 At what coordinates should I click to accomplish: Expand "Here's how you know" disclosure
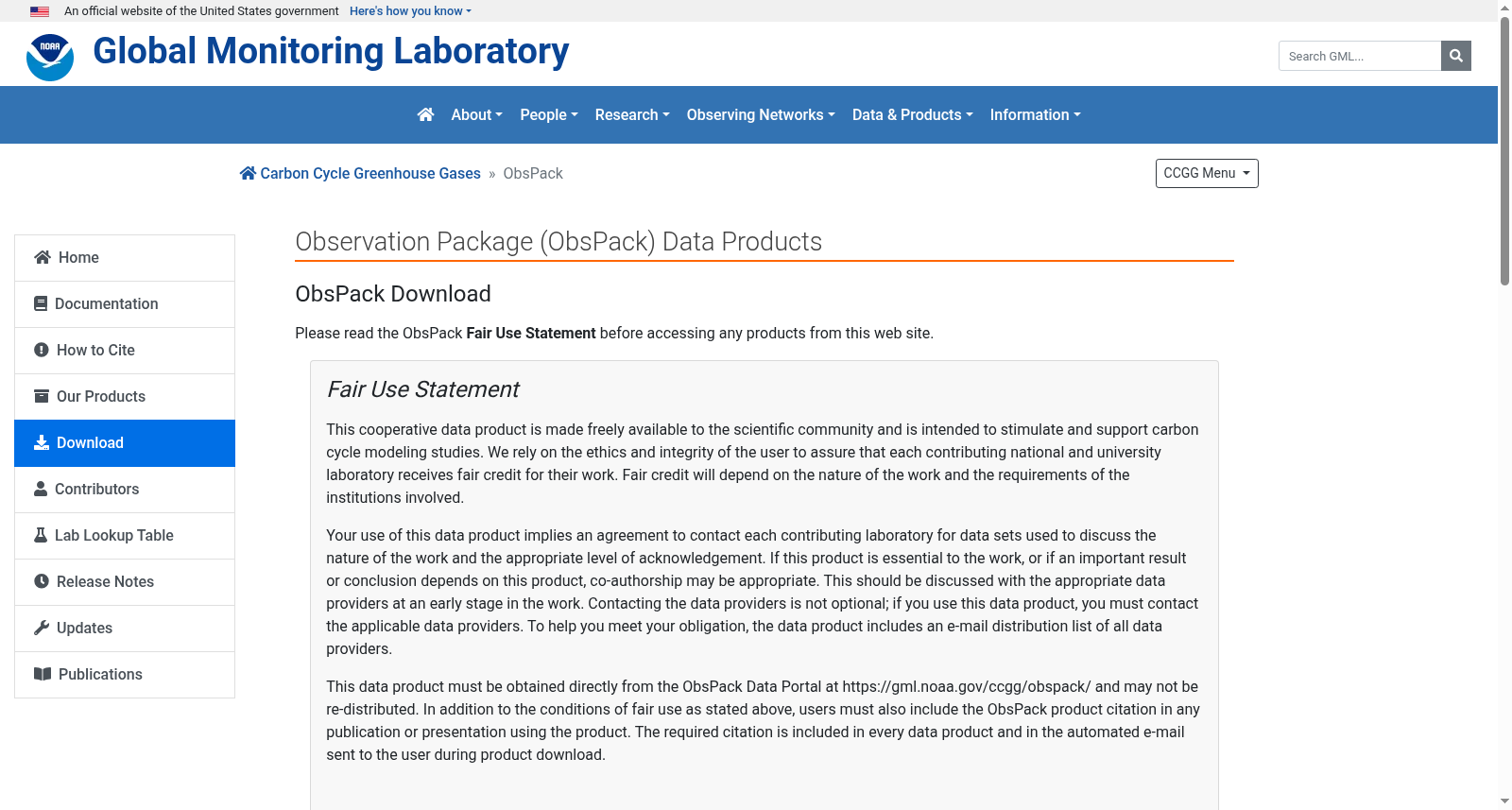point(410,11)
